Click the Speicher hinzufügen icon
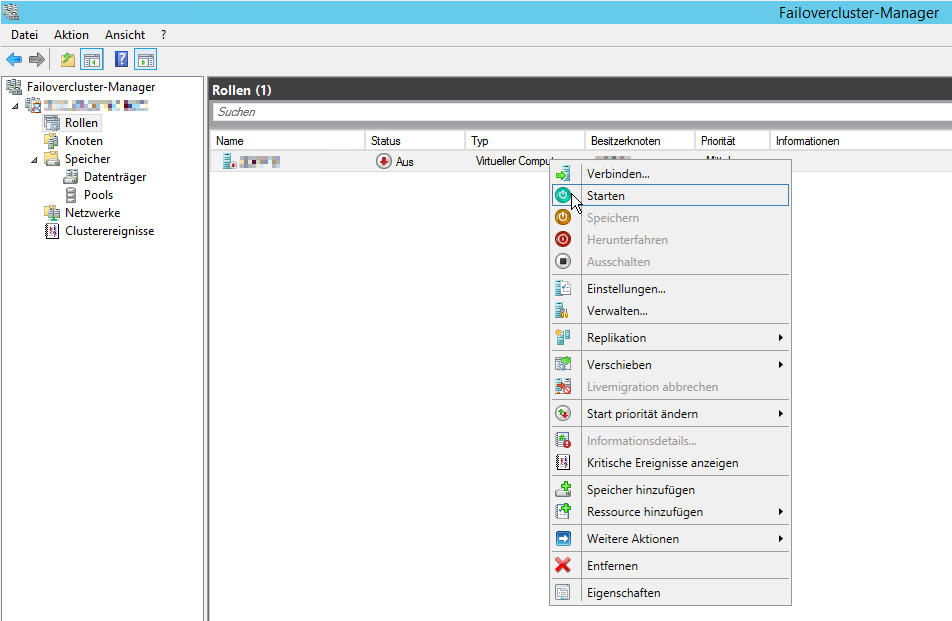 [x=563, y=490]
